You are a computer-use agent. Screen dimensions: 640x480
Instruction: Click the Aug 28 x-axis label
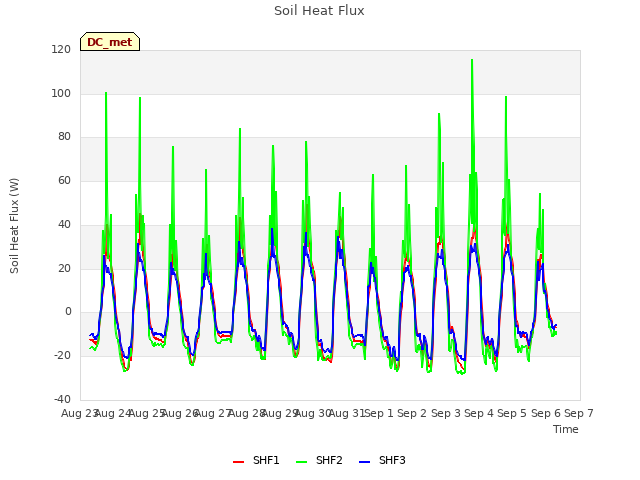247,413
